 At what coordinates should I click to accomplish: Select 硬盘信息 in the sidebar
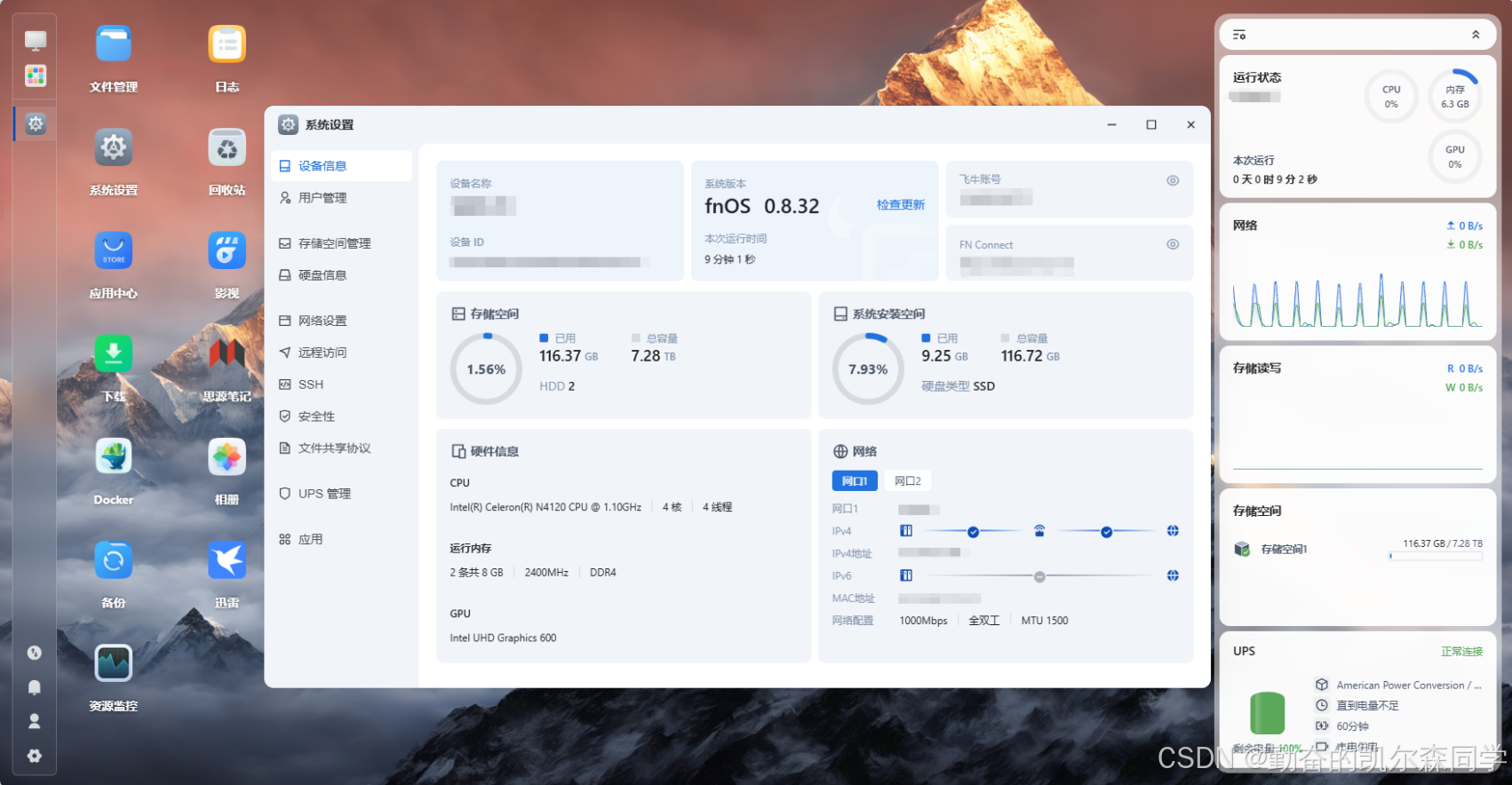click(x=342, y=275)
